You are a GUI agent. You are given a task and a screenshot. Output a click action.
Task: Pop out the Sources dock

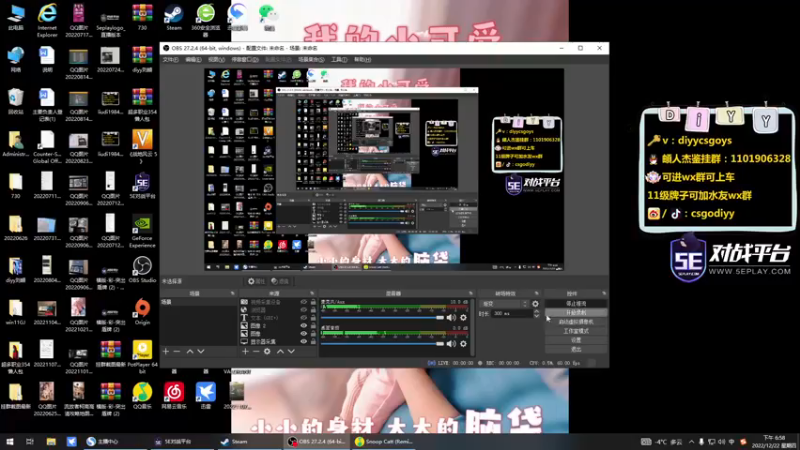coord(312,294)
